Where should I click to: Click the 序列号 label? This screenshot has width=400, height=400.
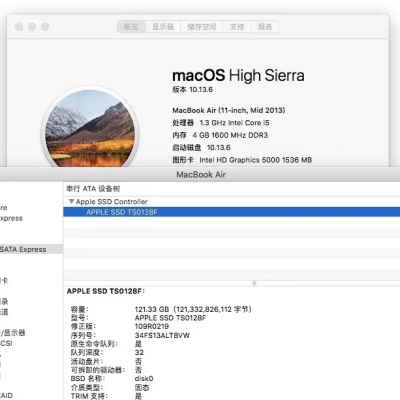pyautogui.click(x=83, y=335)
